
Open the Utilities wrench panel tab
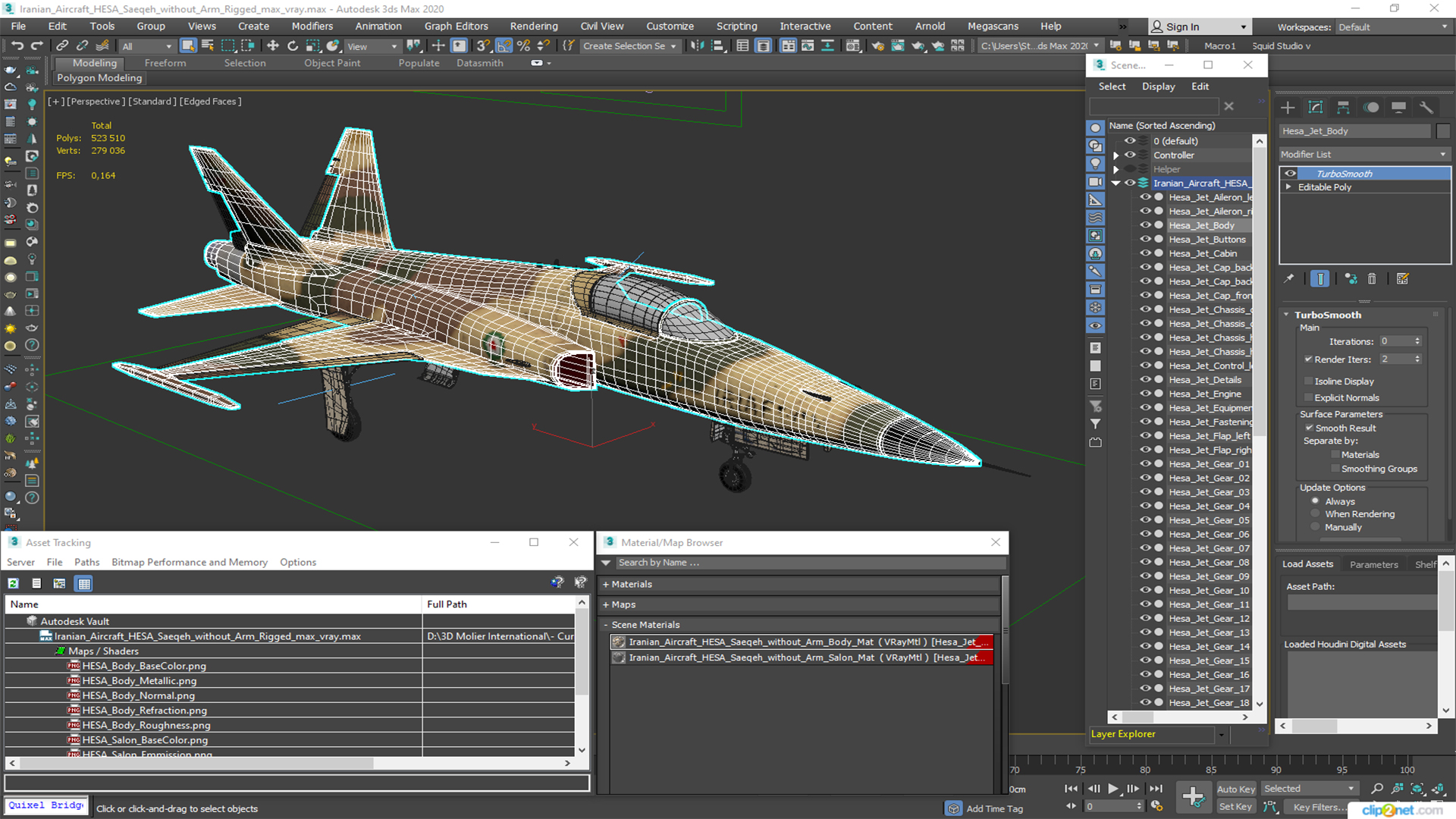1426,108
